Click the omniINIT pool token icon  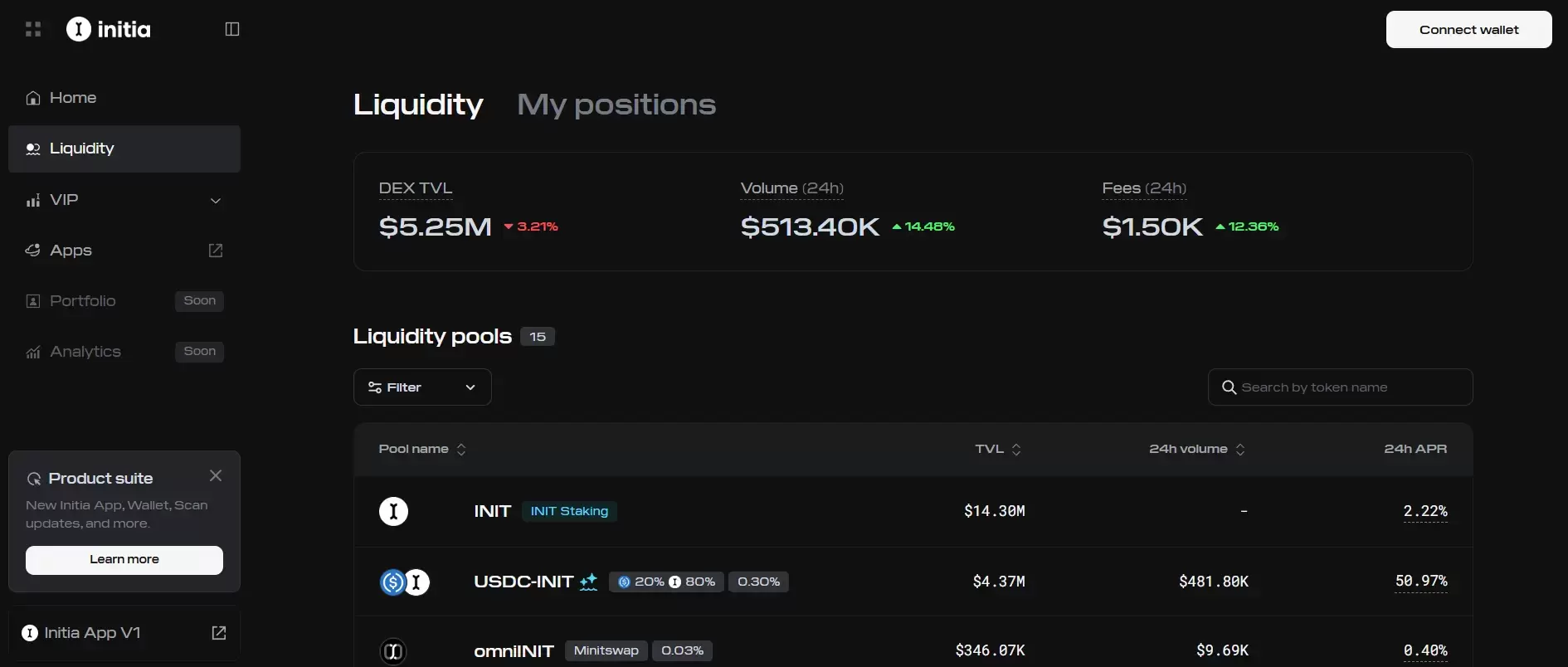tap(393, 651)
